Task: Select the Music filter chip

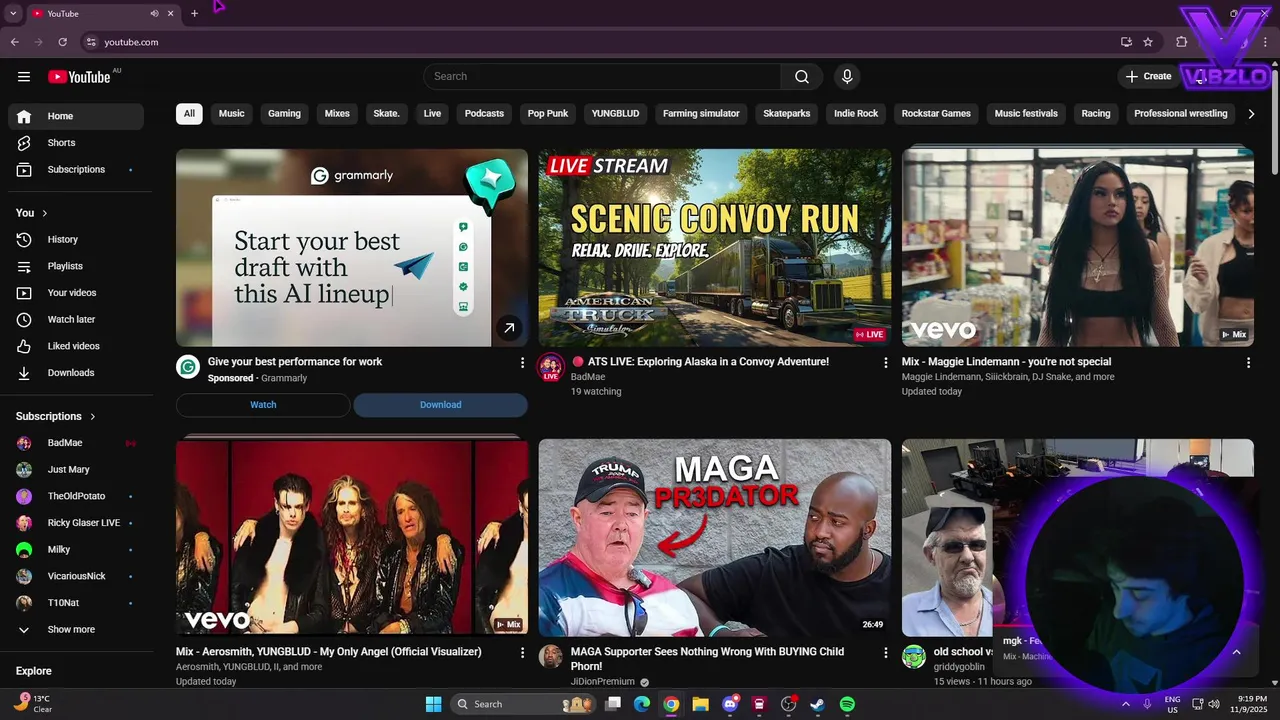Action: click(x=232, y=114)
